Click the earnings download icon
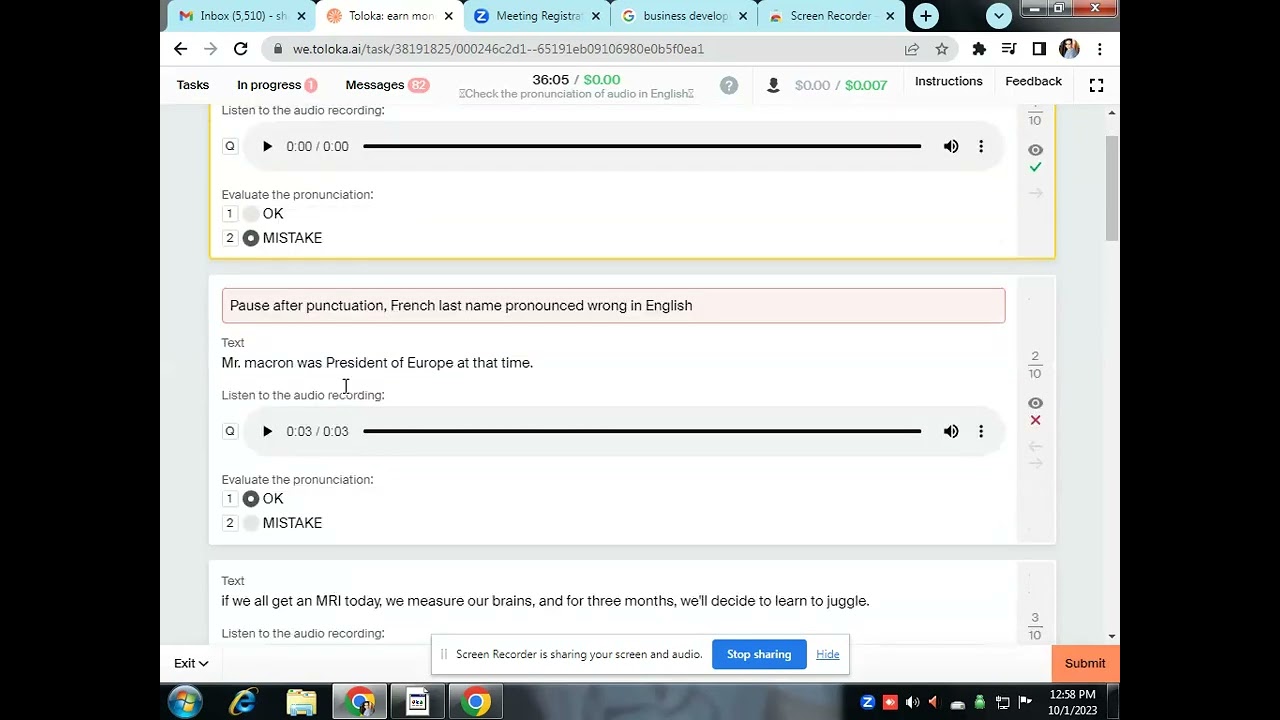The width and height of the screenshot is (1280, 720). click(x=773, y=85)
